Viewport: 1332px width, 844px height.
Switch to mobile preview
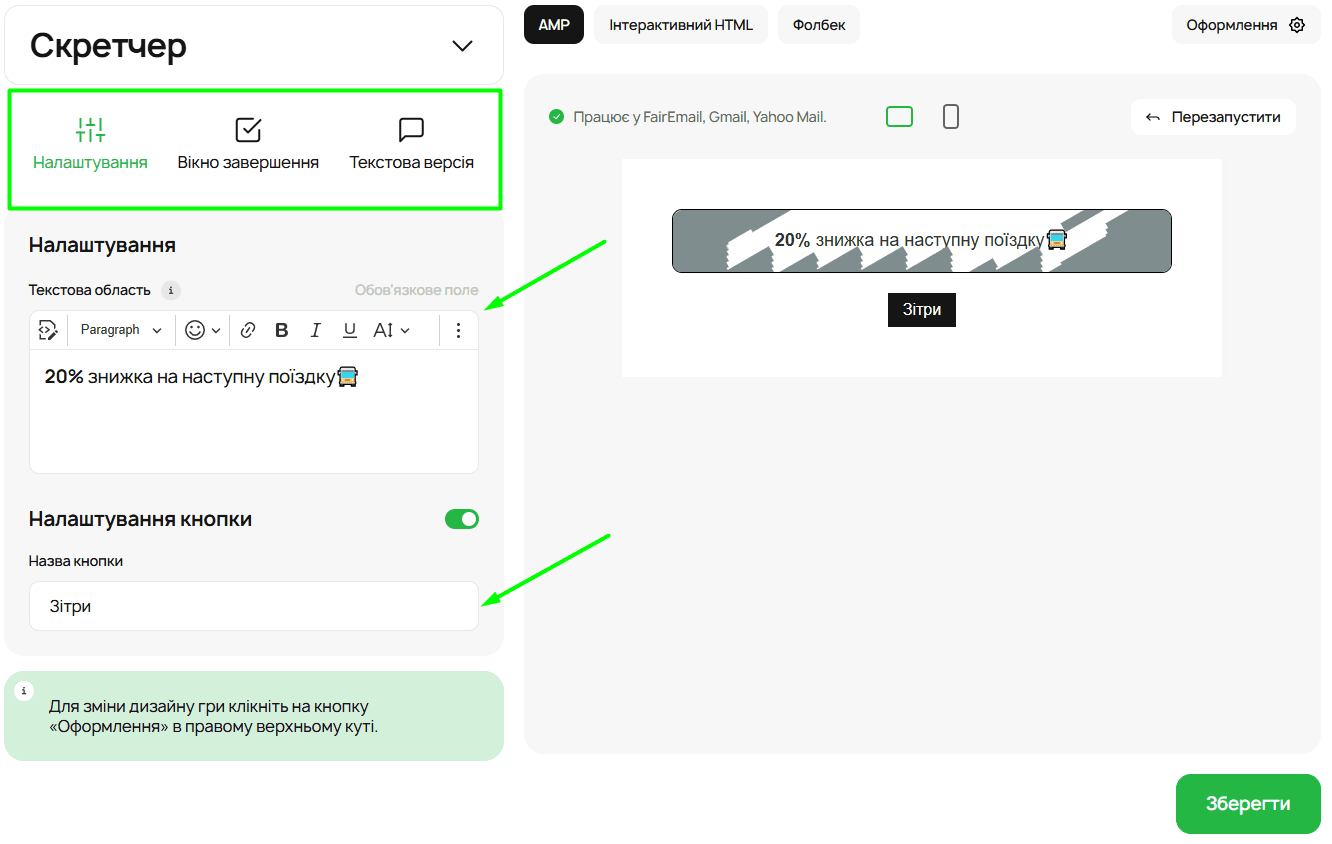[x=950, y=117]
